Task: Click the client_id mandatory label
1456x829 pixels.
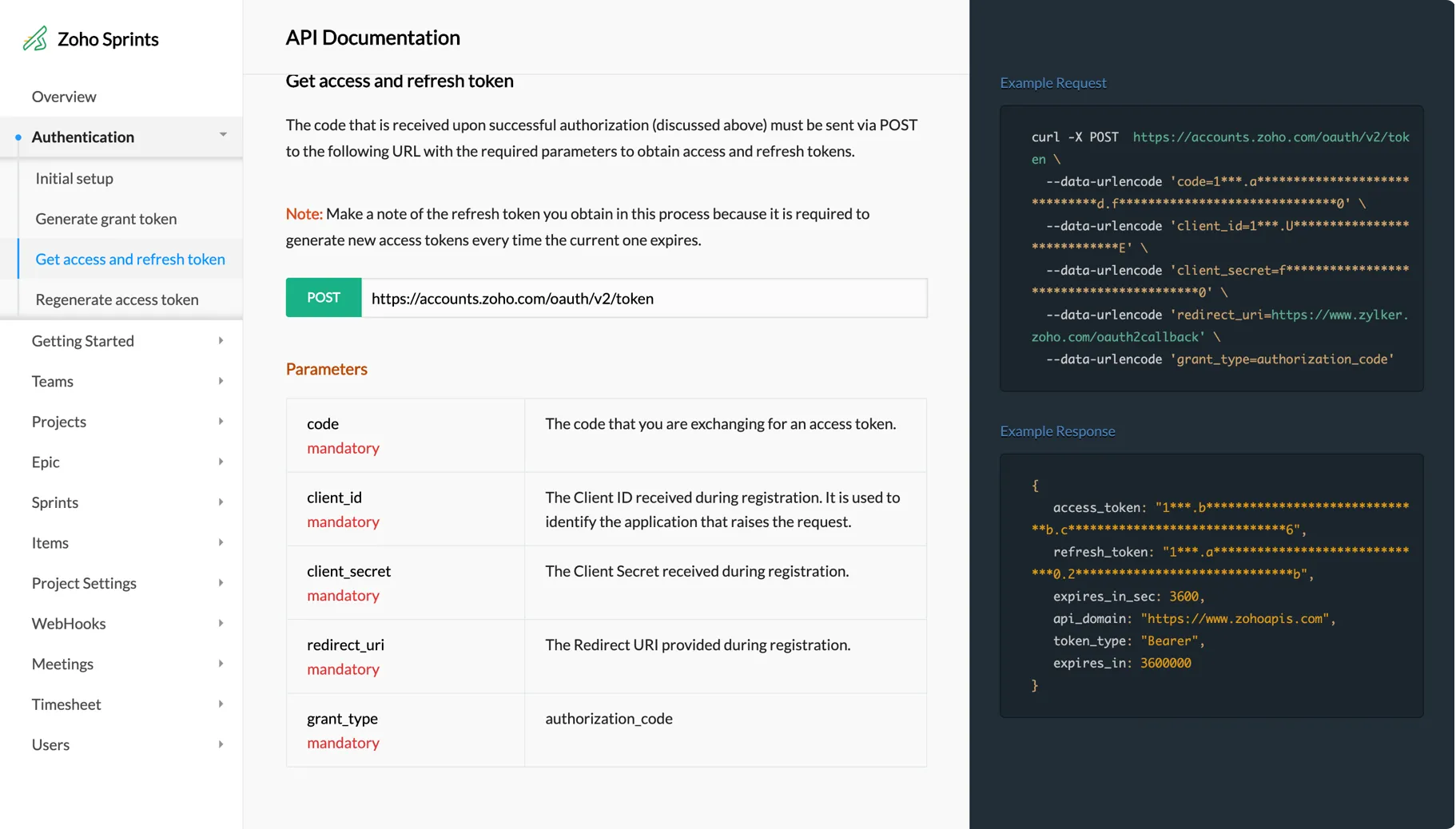Action: coord(343,522)
